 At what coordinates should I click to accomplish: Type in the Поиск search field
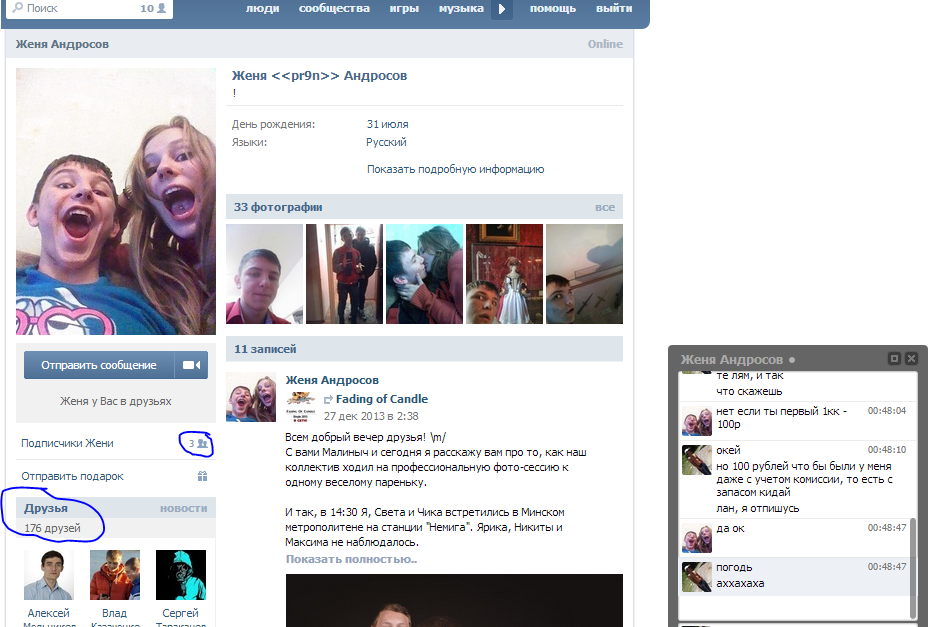pos(80,9)
